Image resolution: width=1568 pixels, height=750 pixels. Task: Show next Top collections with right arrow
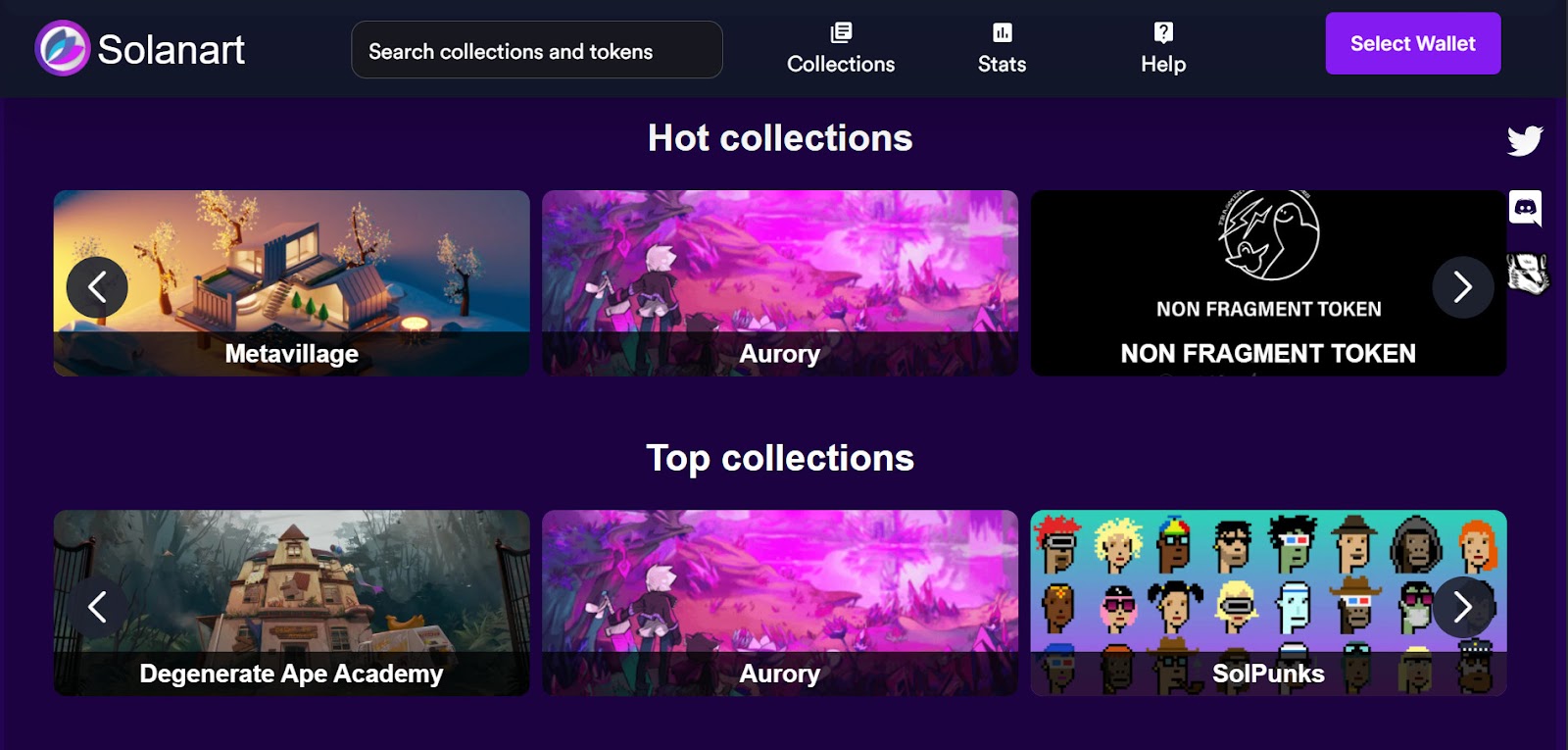point(1462,607)
